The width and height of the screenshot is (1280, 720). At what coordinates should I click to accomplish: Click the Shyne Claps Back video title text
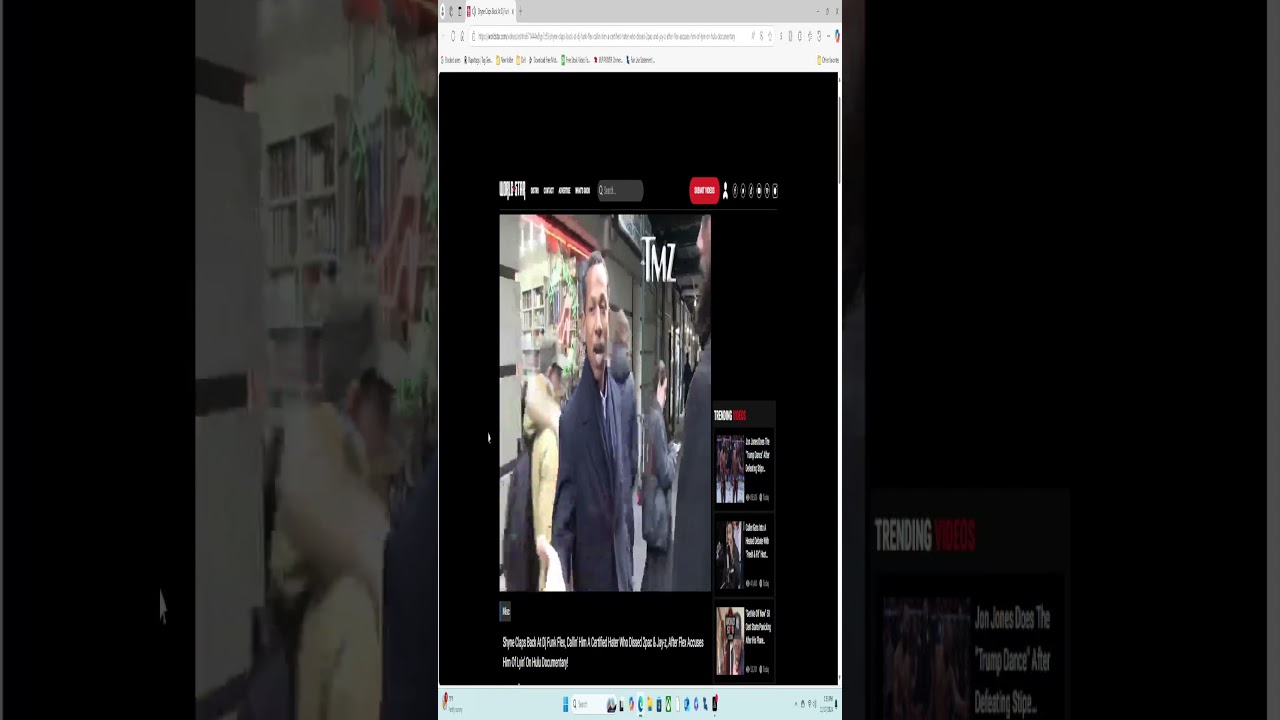tap(603, 652)
